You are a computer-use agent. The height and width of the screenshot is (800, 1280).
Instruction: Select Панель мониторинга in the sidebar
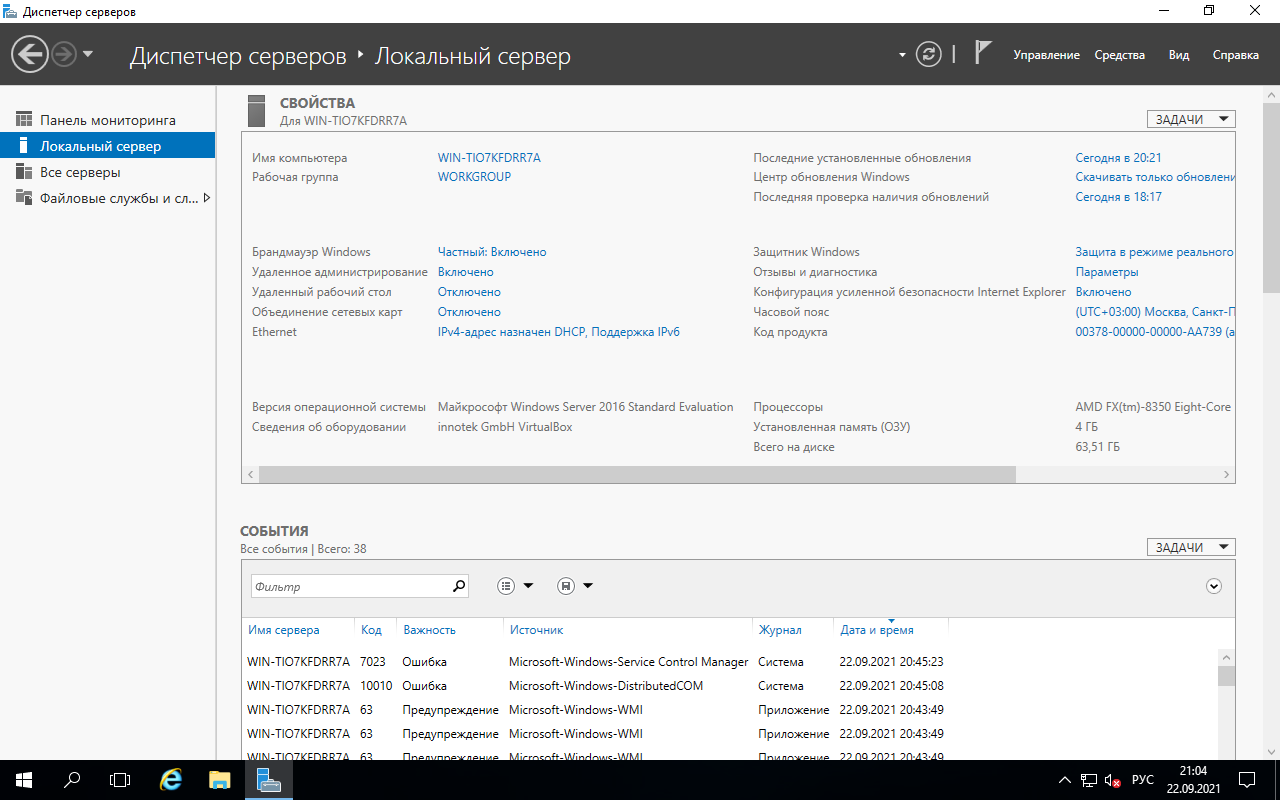point(108,120)
